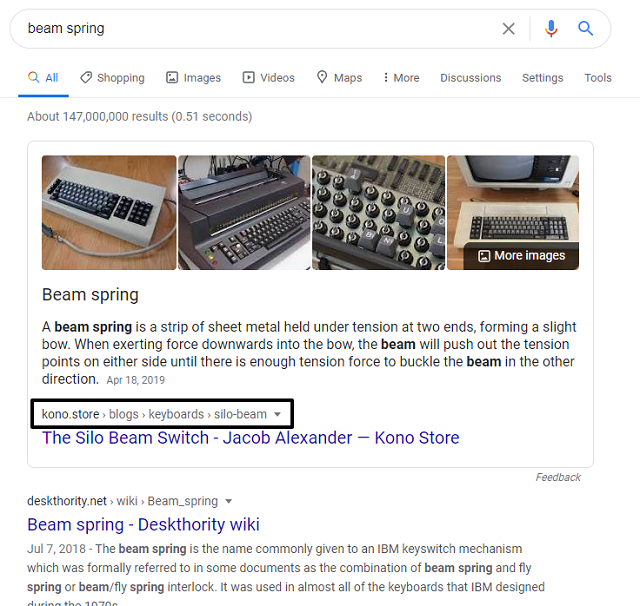The width and height of the screenshot is (640, 606).
Task: Expand deskthority.net result dropdown arrow
Action: (229, 502)
